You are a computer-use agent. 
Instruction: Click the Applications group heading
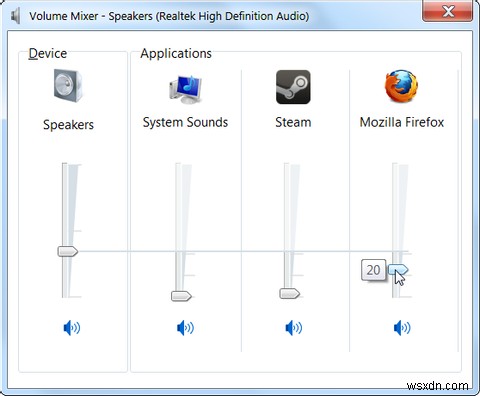[176, 53]
